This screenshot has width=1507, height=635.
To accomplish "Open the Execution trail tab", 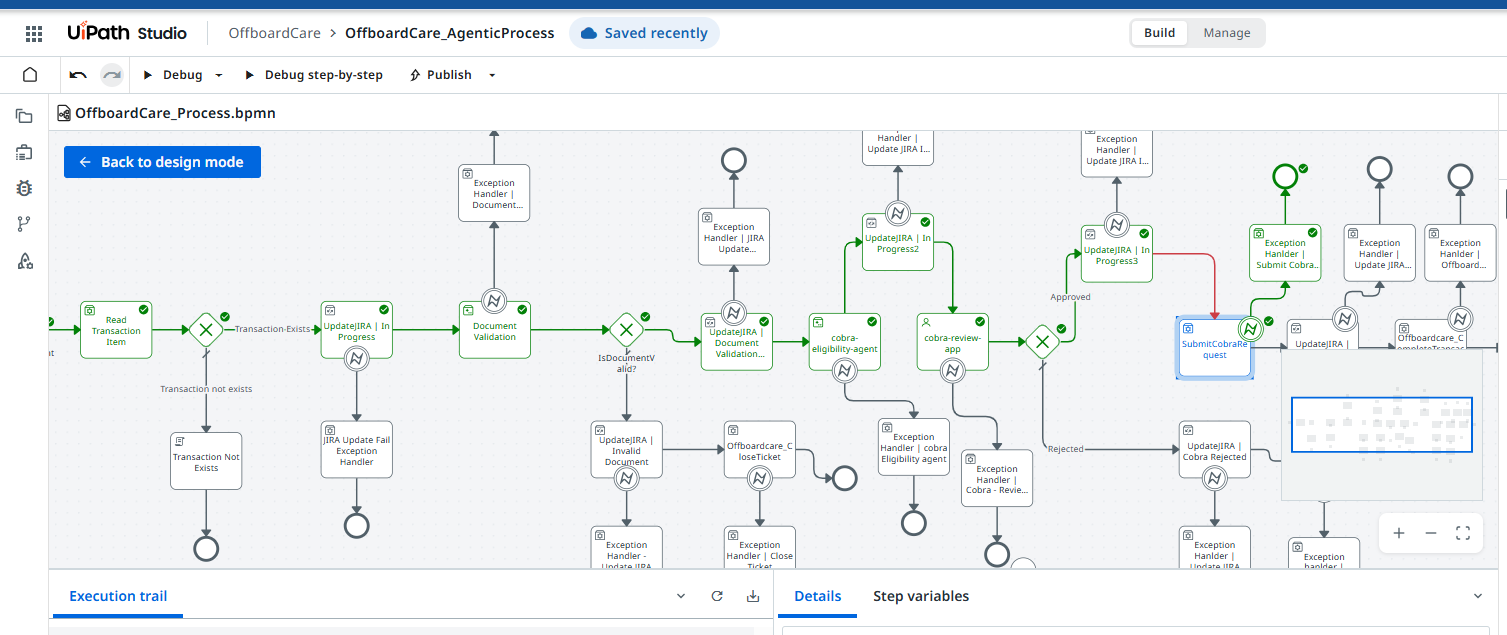I will [x=118, y=596].
